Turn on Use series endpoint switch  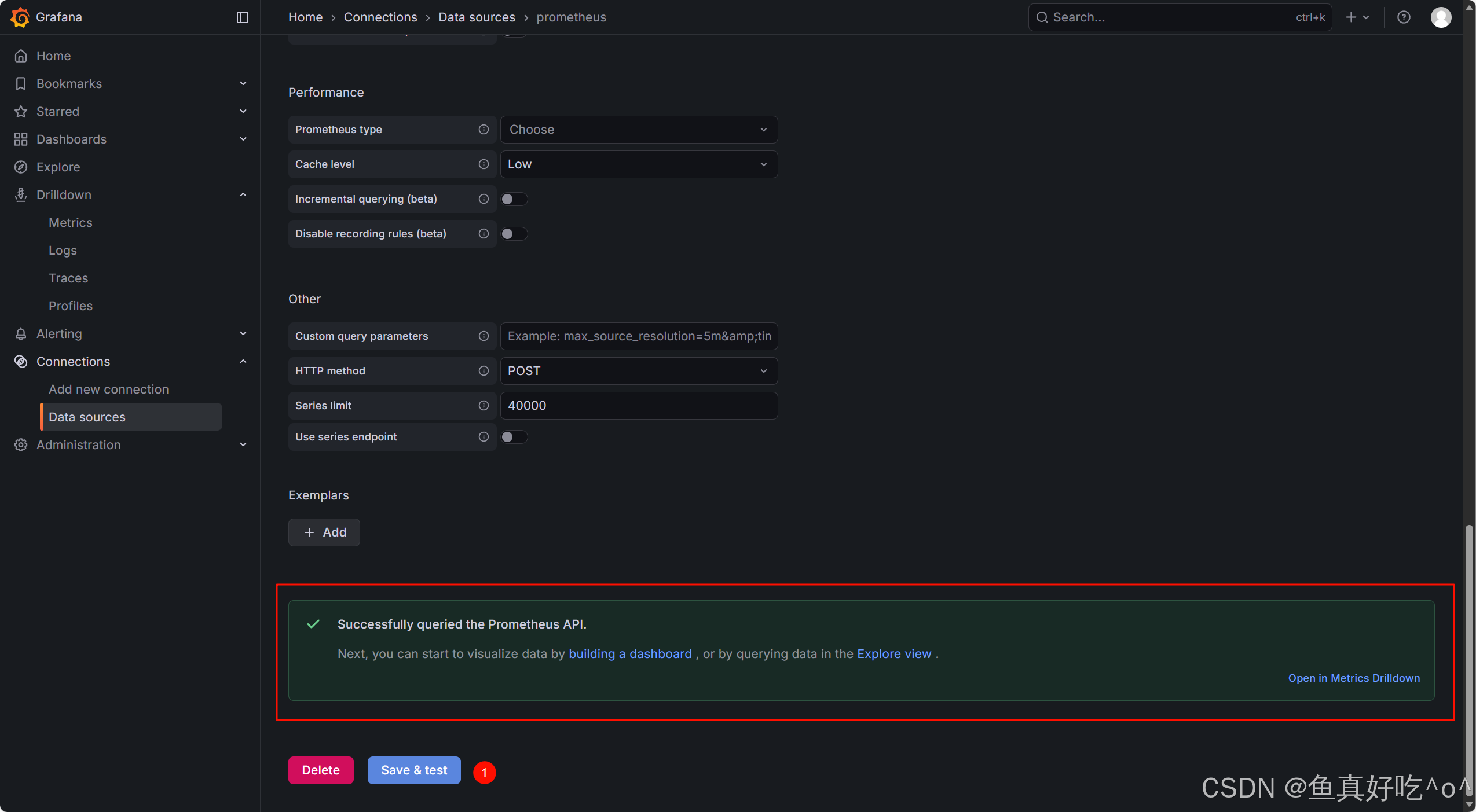tap(514, 437)
